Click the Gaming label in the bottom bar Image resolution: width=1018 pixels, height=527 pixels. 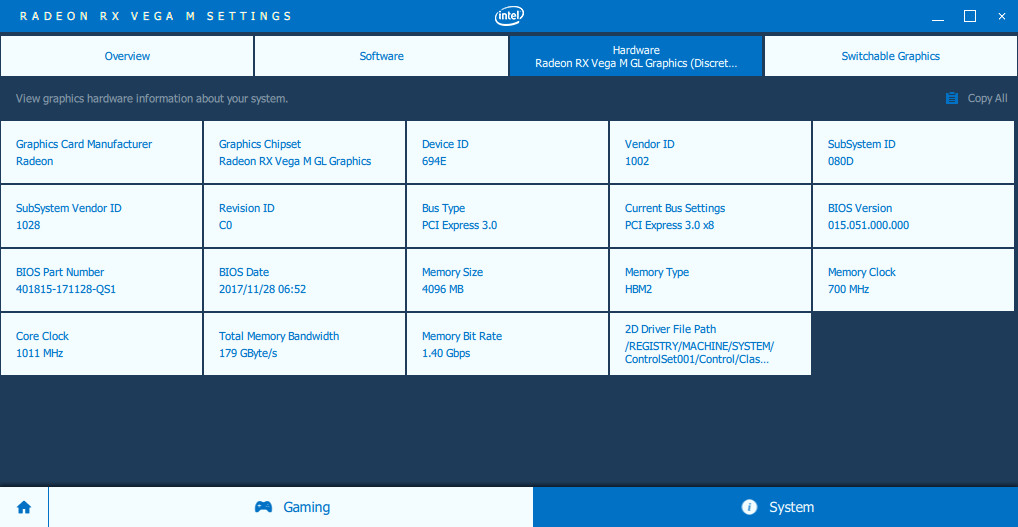pos(306,507)
